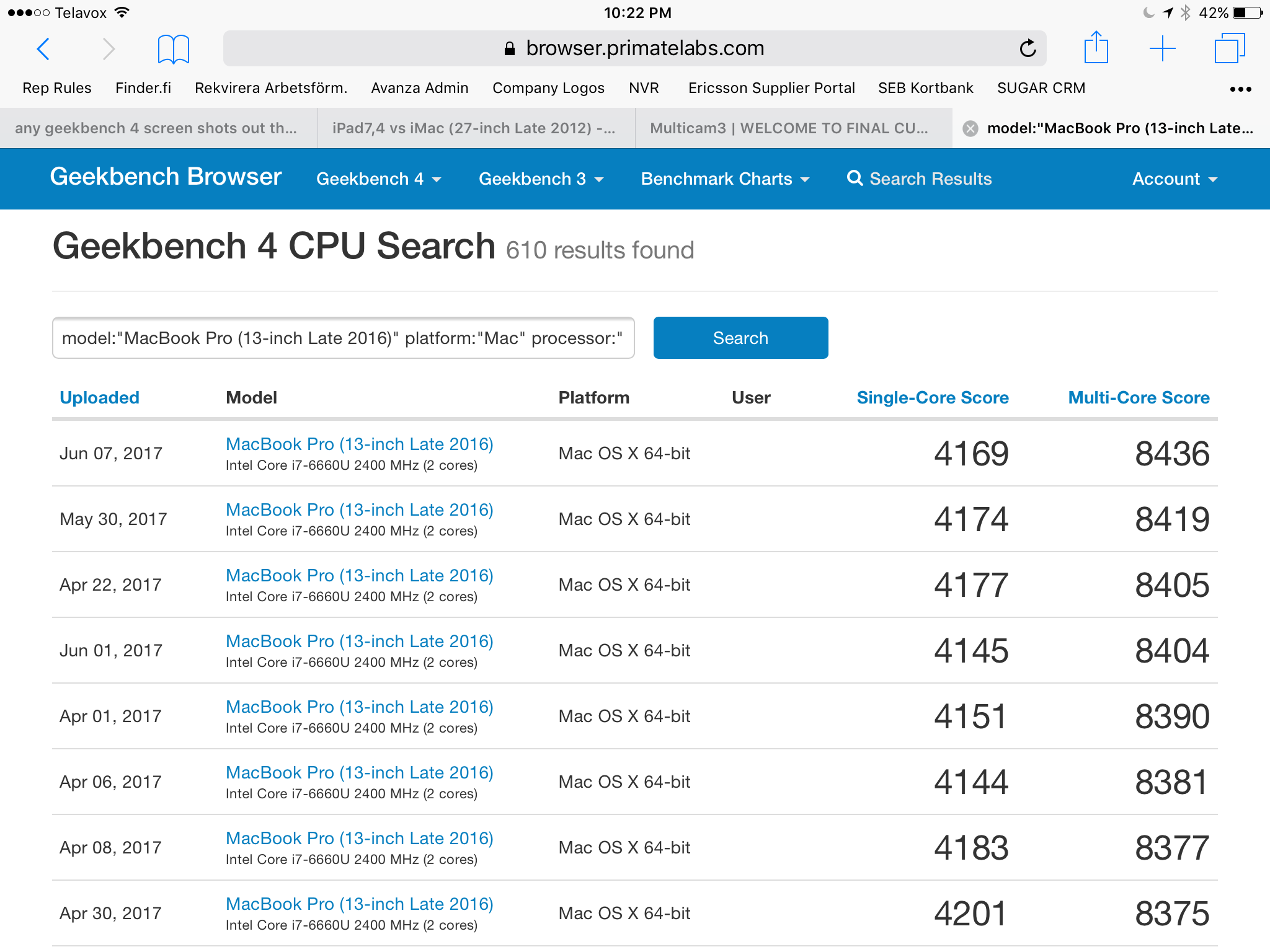Open SEB Kortbank bookmark
The image size is (1270, 952).
click(x=926, y=88)
